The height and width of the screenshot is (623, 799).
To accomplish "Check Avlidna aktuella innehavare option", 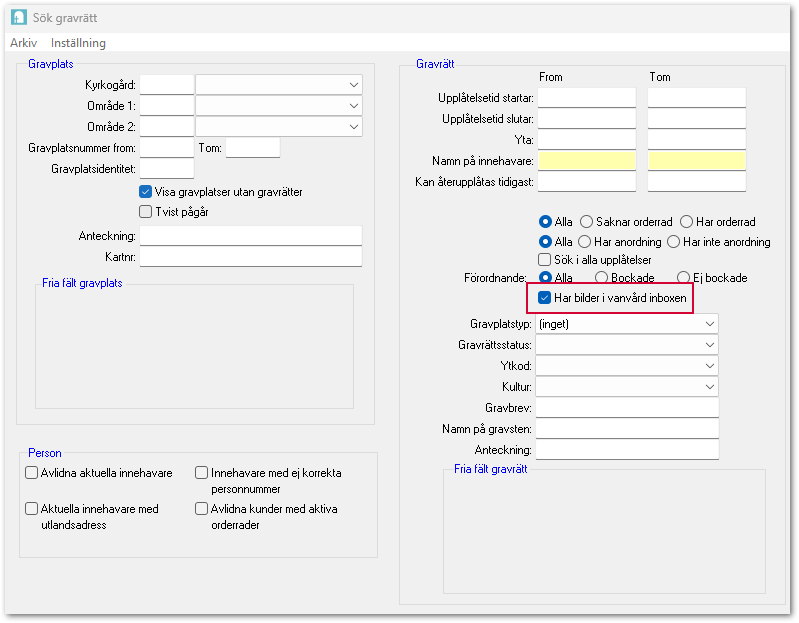I will (x=31, y=473).
